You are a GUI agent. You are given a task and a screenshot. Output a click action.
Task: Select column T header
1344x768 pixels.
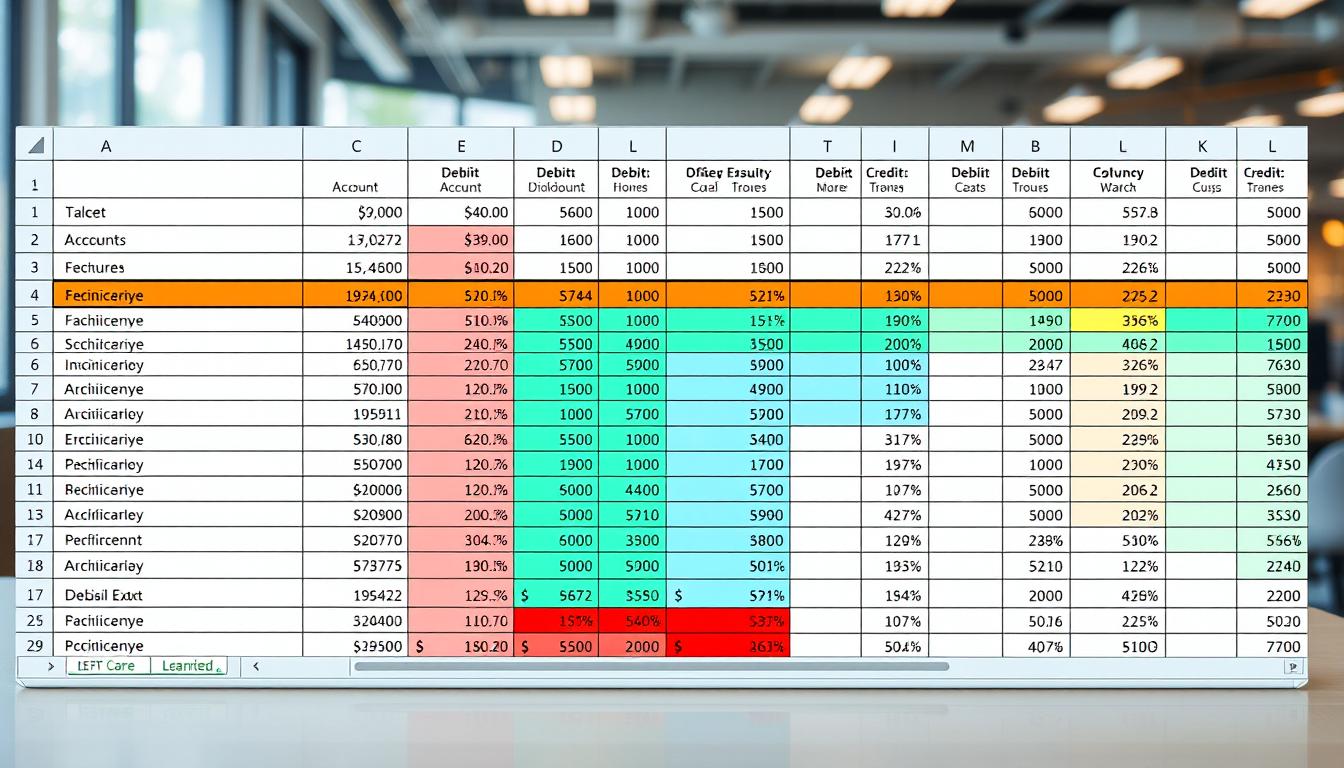[825, 145]
